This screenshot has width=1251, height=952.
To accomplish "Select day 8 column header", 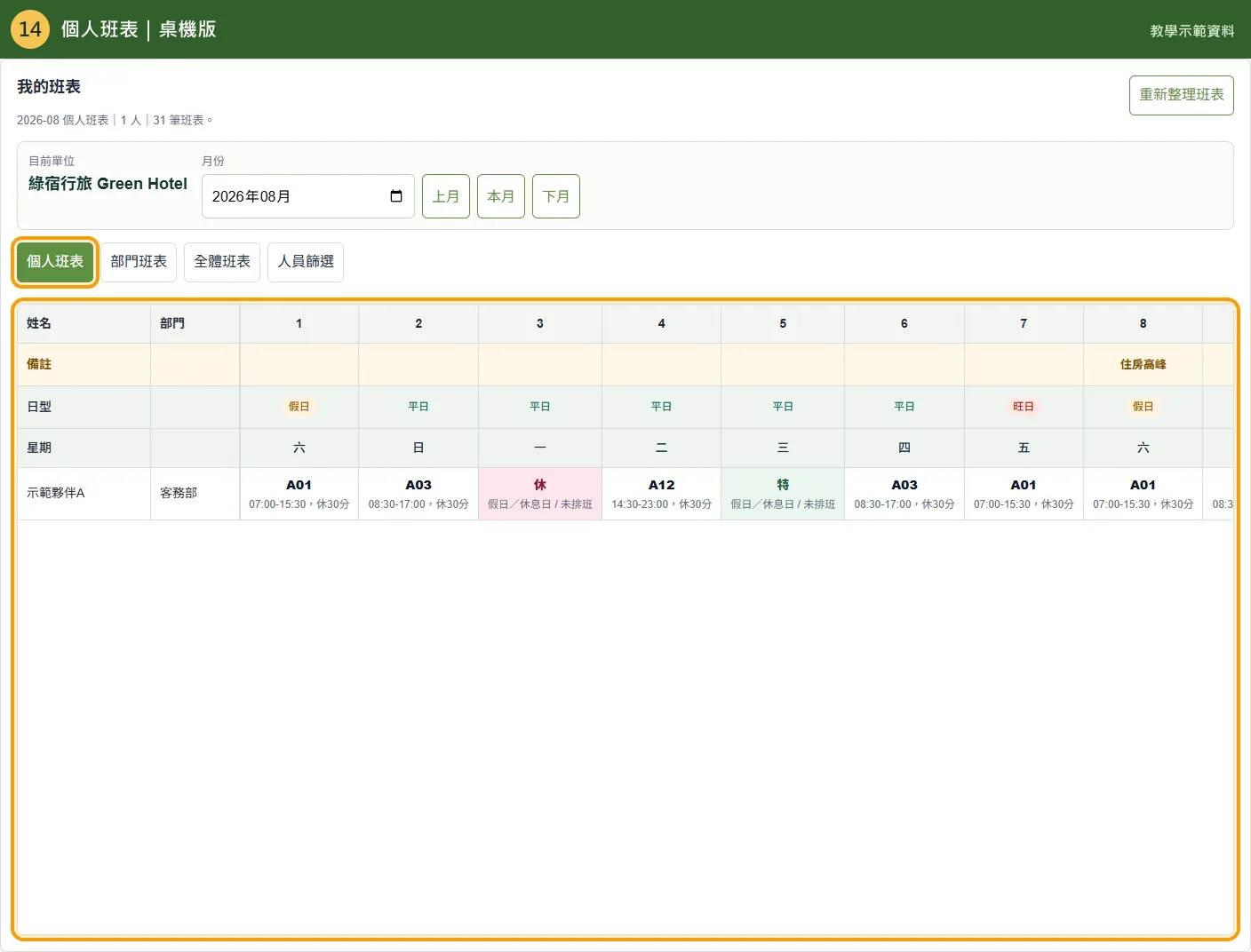I will click(1143, 323).
